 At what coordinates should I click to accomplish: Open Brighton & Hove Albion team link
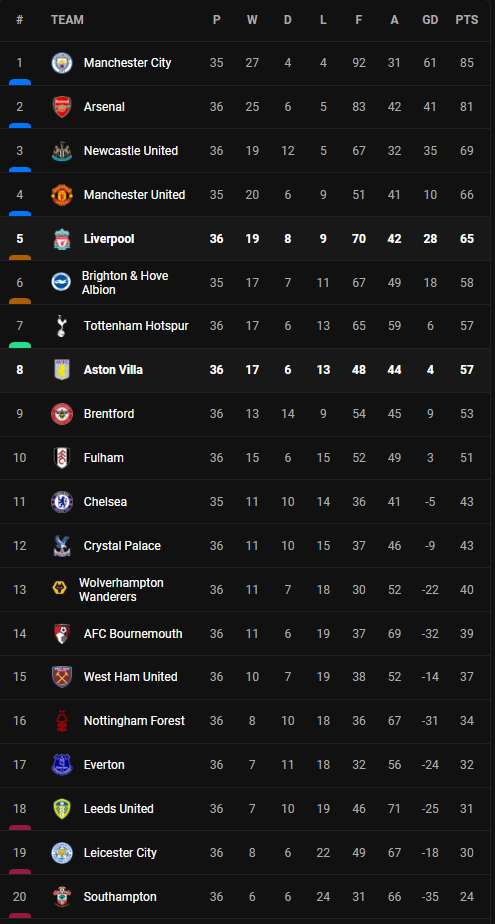tap(125, 283)
